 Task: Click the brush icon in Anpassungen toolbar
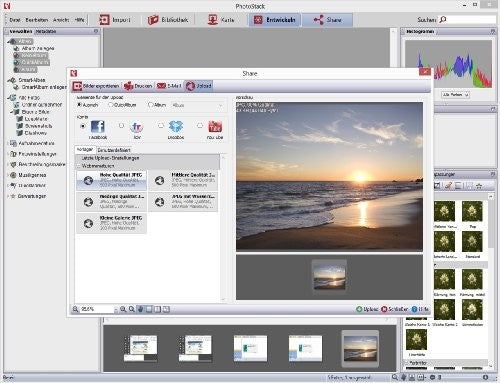point(448,186)
